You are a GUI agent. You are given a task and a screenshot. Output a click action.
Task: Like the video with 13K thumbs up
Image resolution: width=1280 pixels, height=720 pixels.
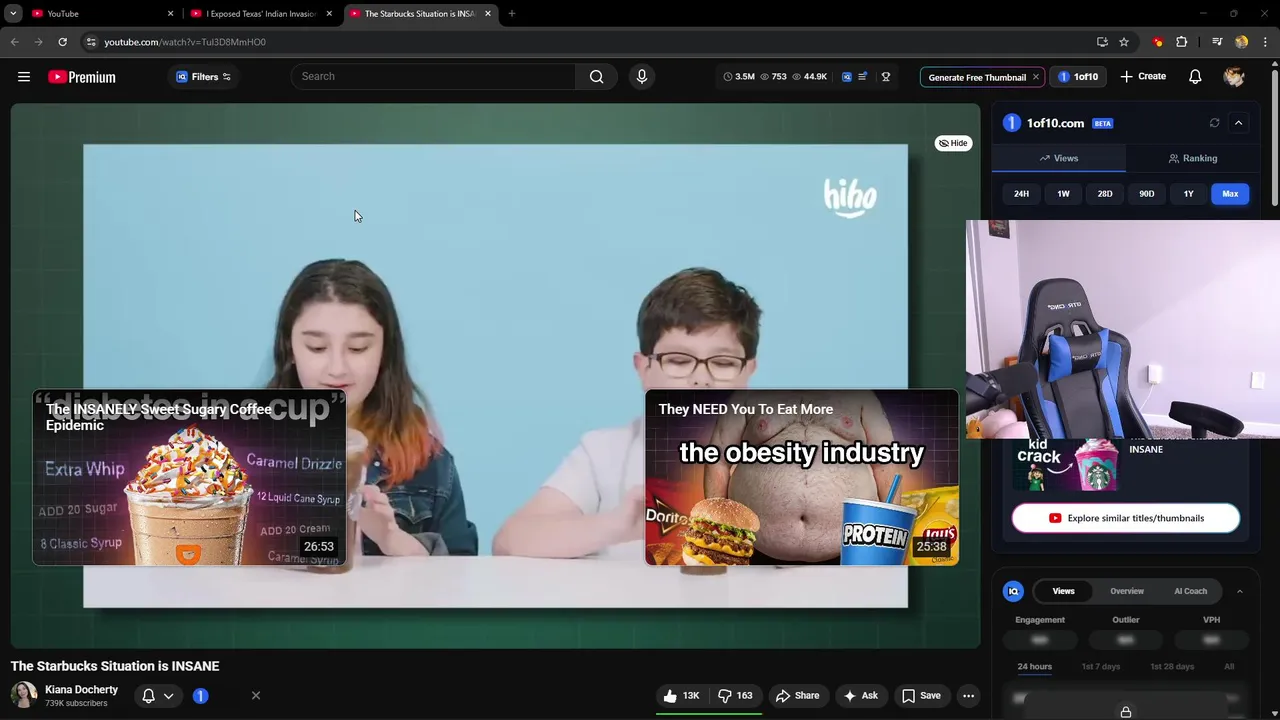click(681, 696)
